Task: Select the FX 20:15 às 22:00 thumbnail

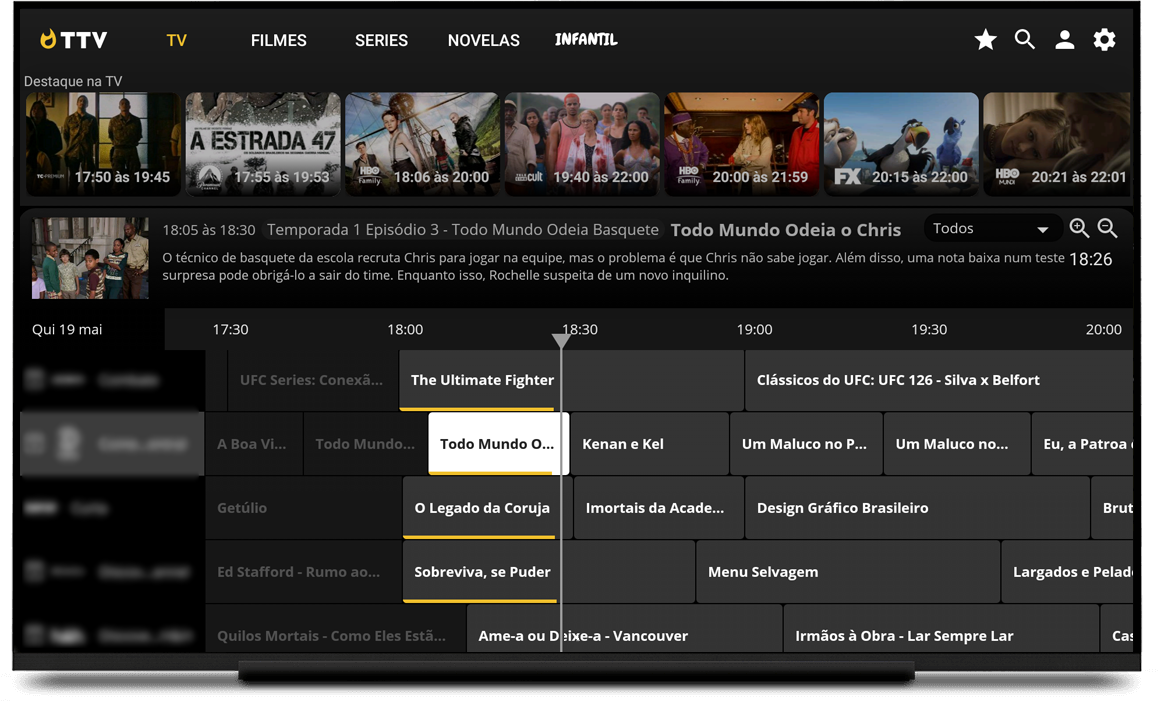Action: pyautogui.click(x=900, y=144)
